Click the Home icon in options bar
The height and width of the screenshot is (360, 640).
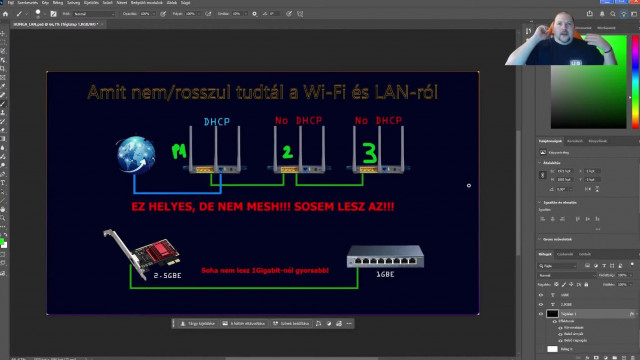click(x=5, y=13)
